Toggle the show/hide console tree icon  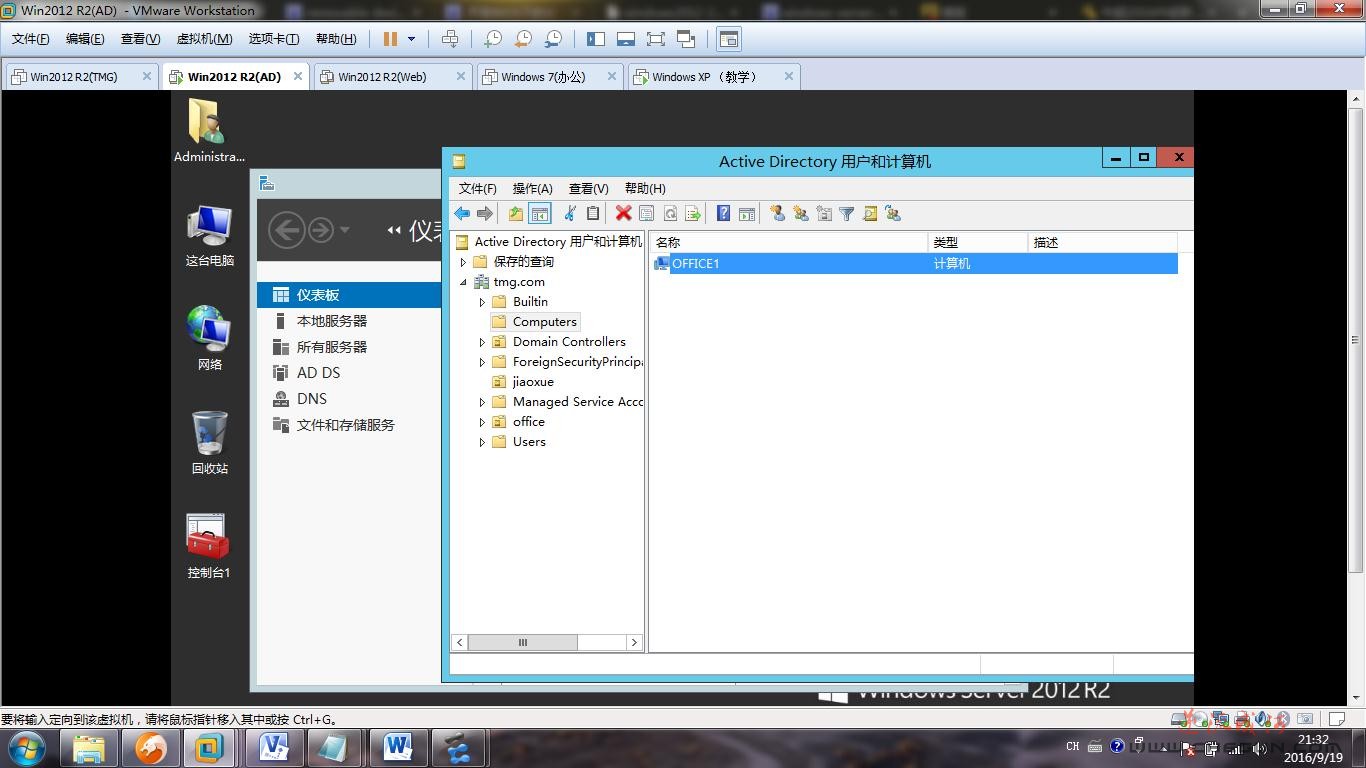(540, 213)
